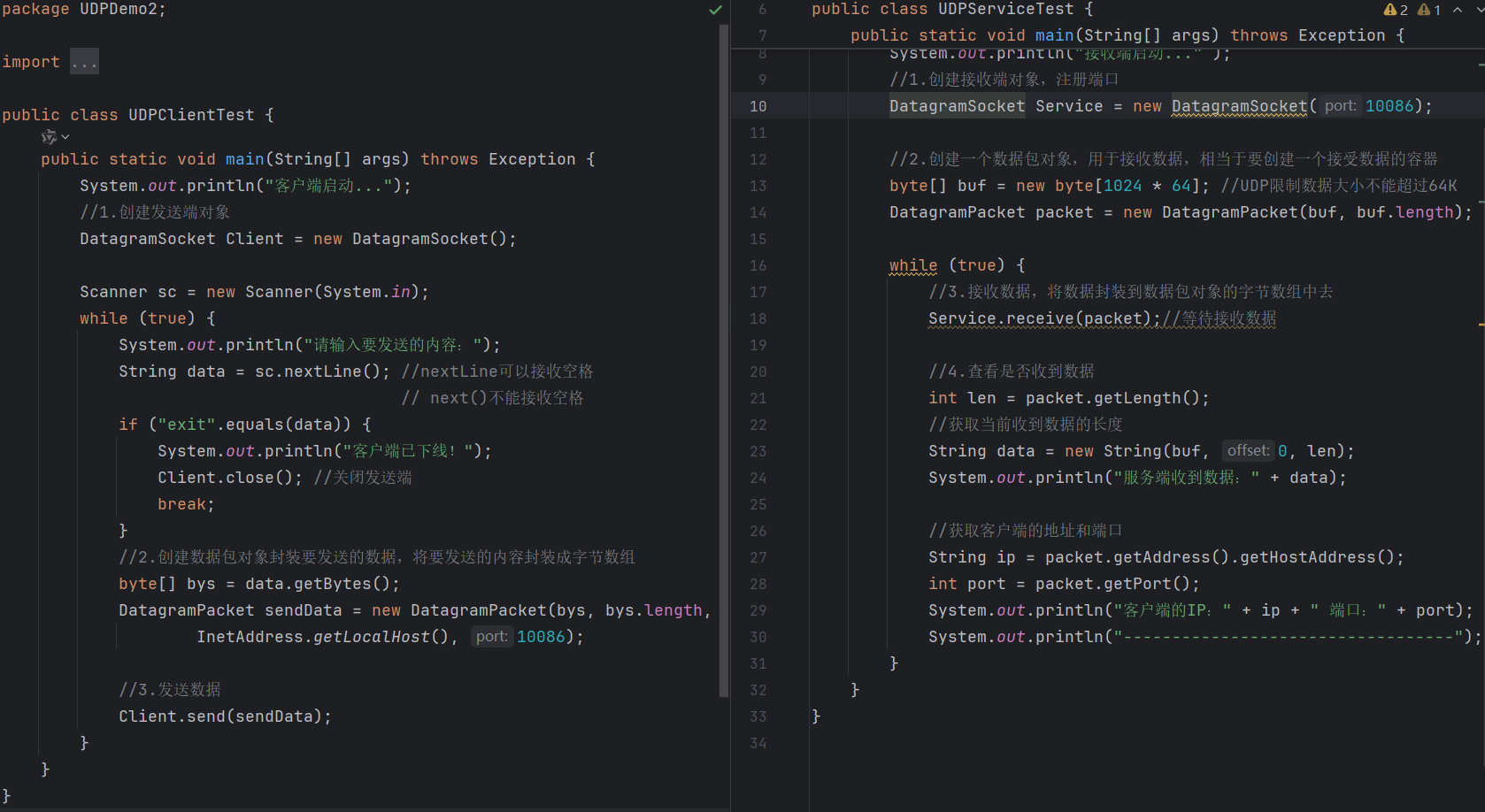The image size is (1485, 812).
Task: Click the 'break;' statement
Action: tap(186, 504)
